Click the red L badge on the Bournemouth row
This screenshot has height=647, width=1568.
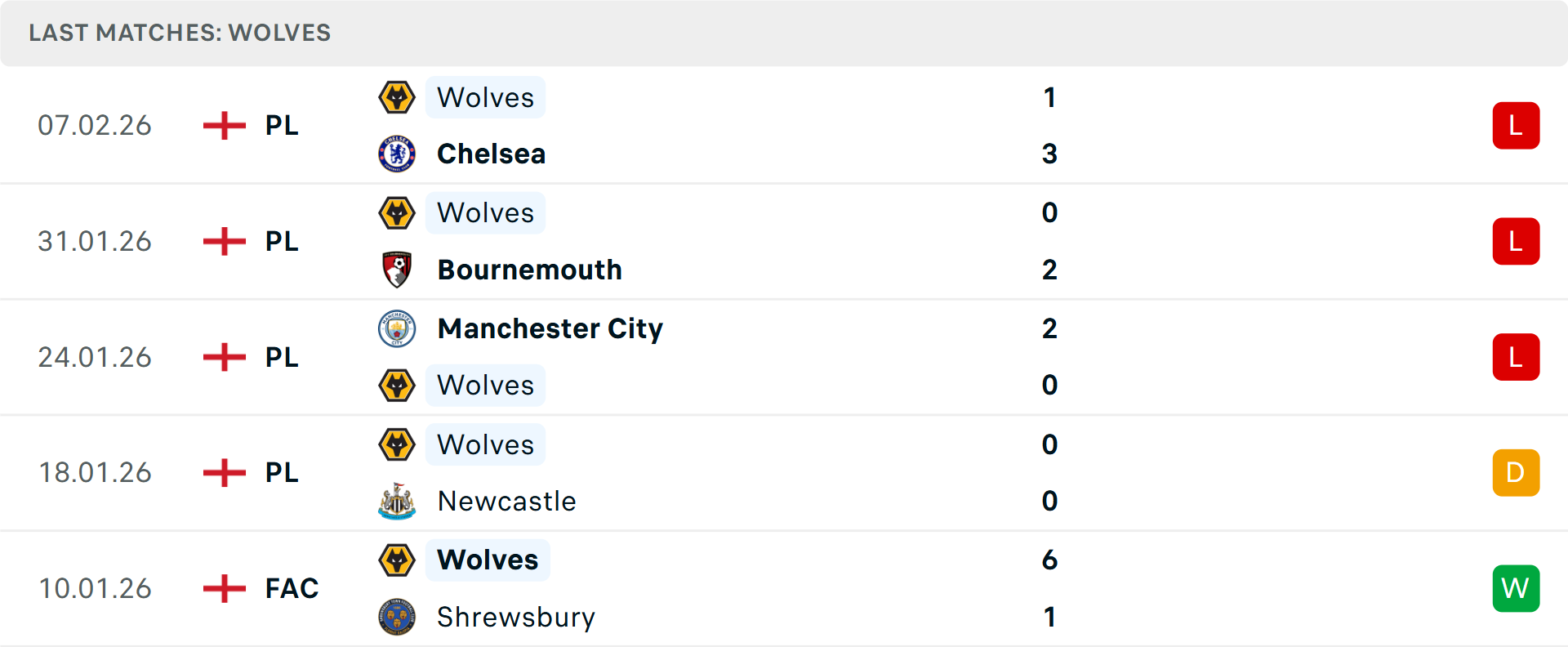pyautogui.click(x=1516, y=241)
